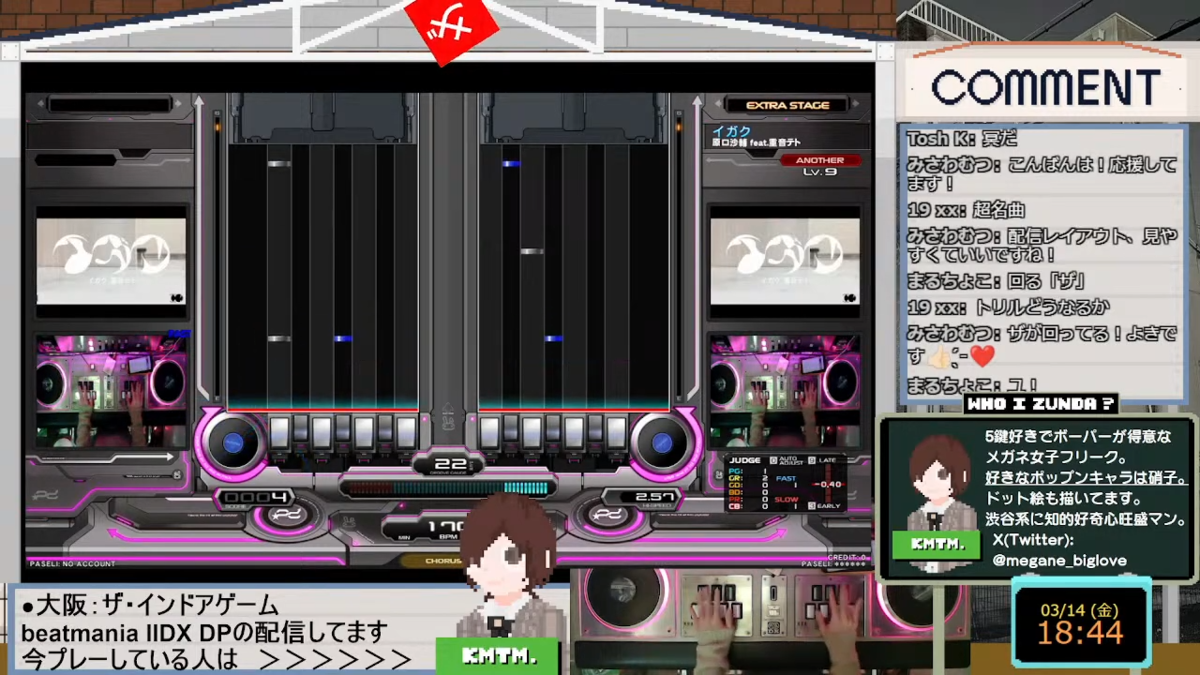
Task: Click the comment こんばんは！応援してます！
Action: click(1042, 174)
